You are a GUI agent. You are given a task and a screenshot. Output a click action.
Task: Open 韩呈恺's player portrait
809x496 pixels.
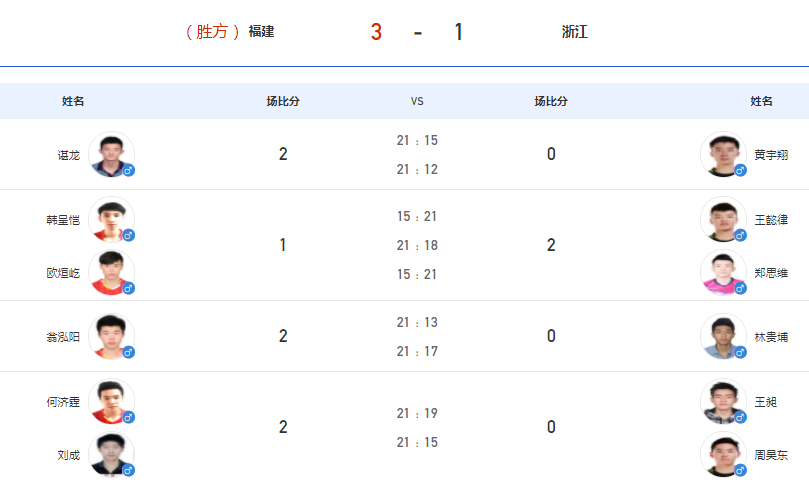(111, 219)
